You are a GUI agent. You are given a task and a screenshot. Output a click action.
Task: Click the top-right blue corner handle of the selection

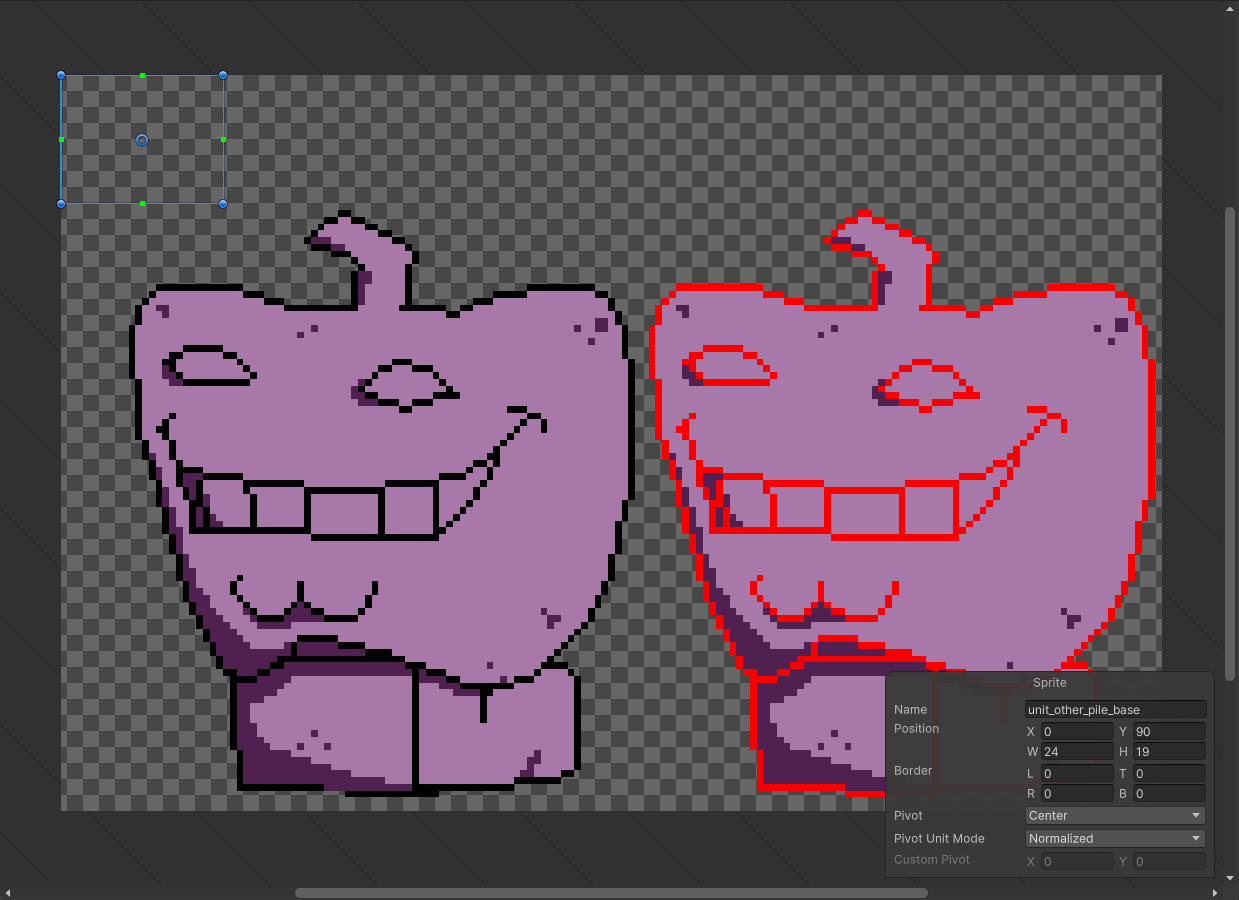223,75
